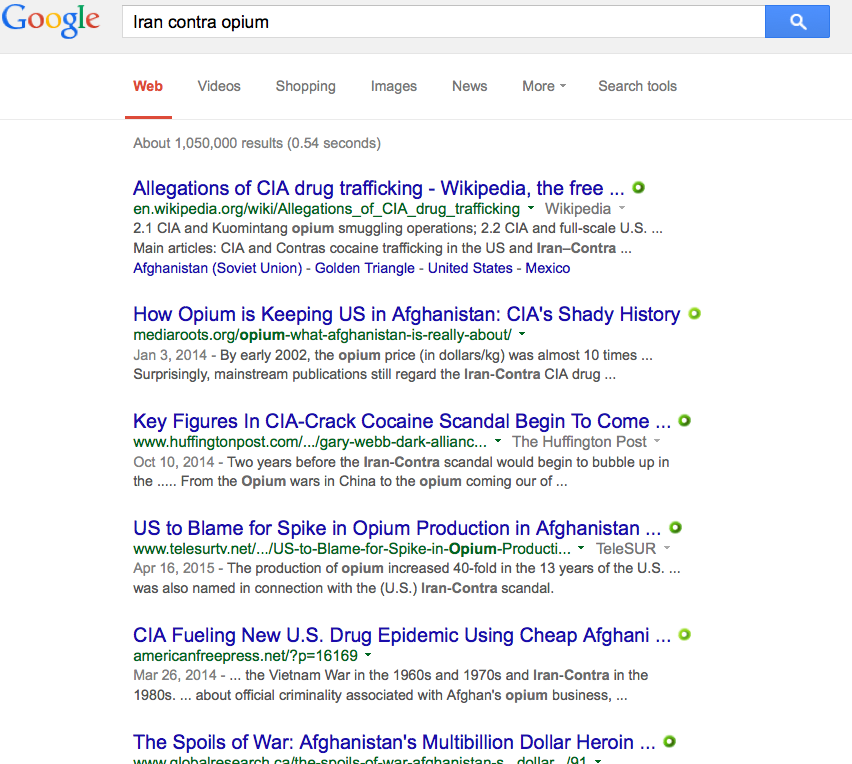The width and height of the screenshot is (852, 764).
Task: Open Key Figures In CIA-Crack Cocaine result
Action: [402, 421]
